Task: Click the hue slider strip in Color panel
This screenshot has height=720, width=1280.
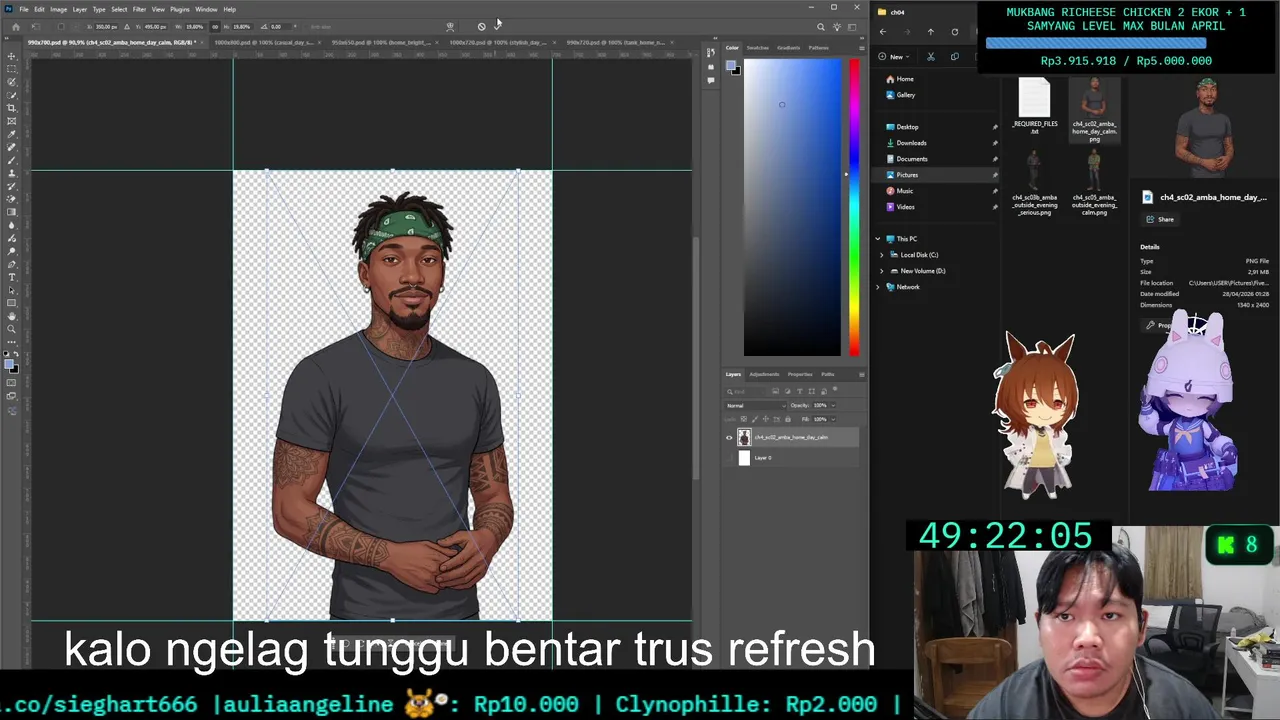Action: click(x=854, y=207)
